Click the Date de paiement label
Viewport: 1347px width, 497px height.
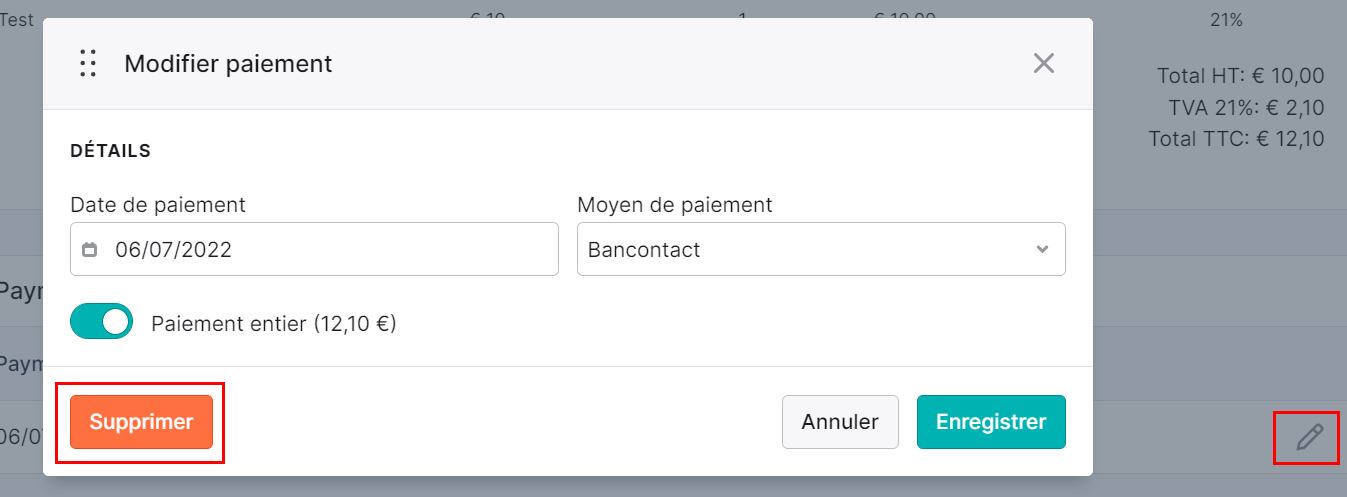point(158,205)
